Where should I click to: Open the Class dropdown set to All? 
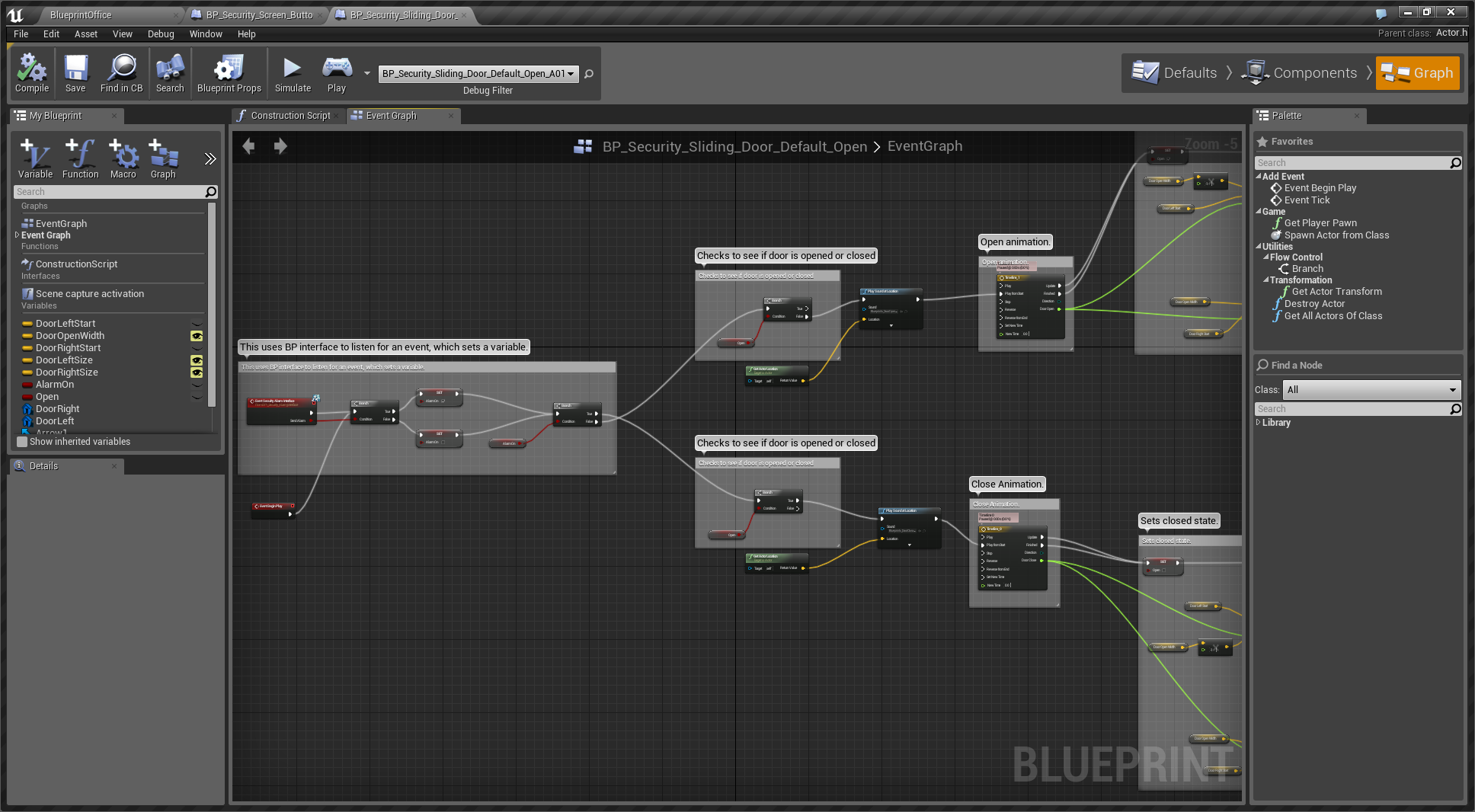pyautogui.click(x=1371, y=390)
